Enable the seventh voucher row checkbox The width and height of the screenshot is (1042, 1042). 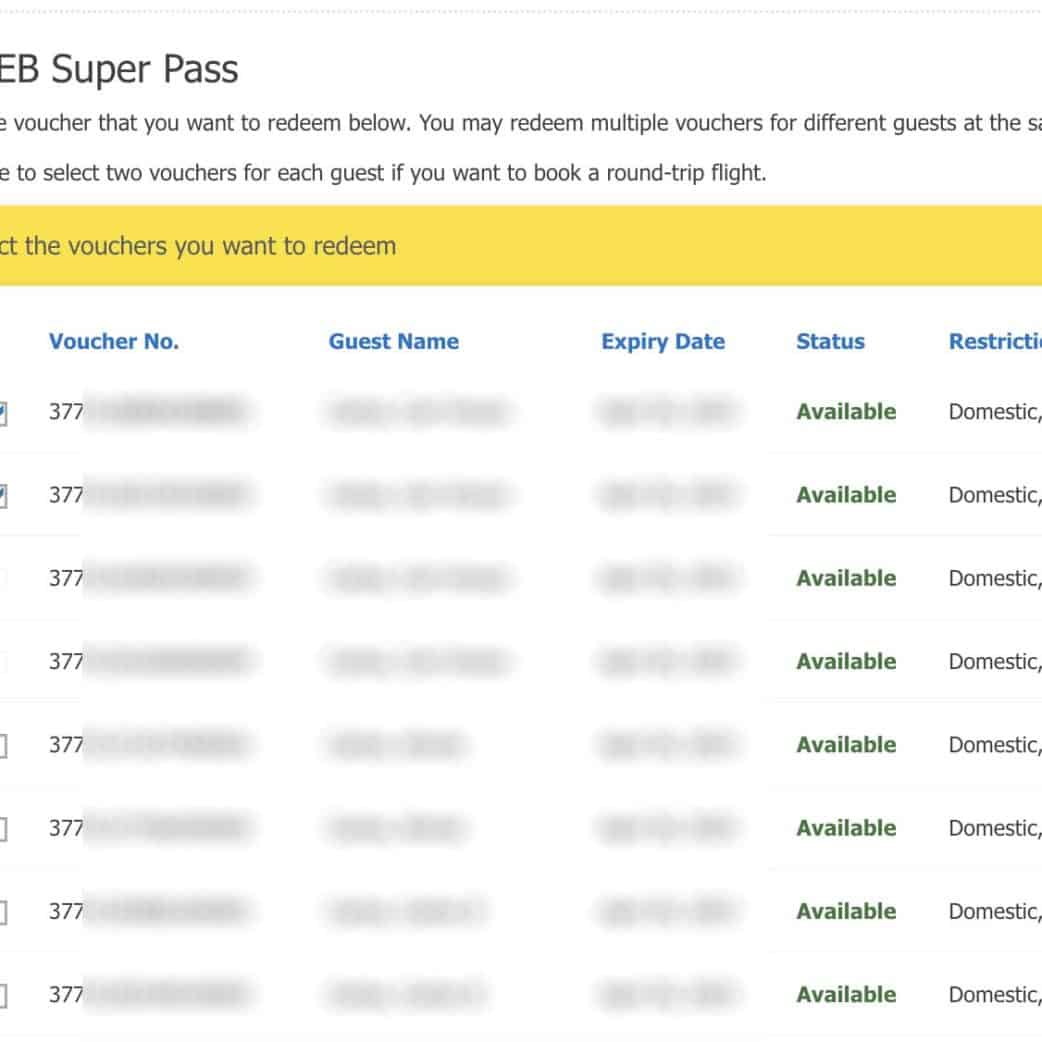(x=3, y=912)
